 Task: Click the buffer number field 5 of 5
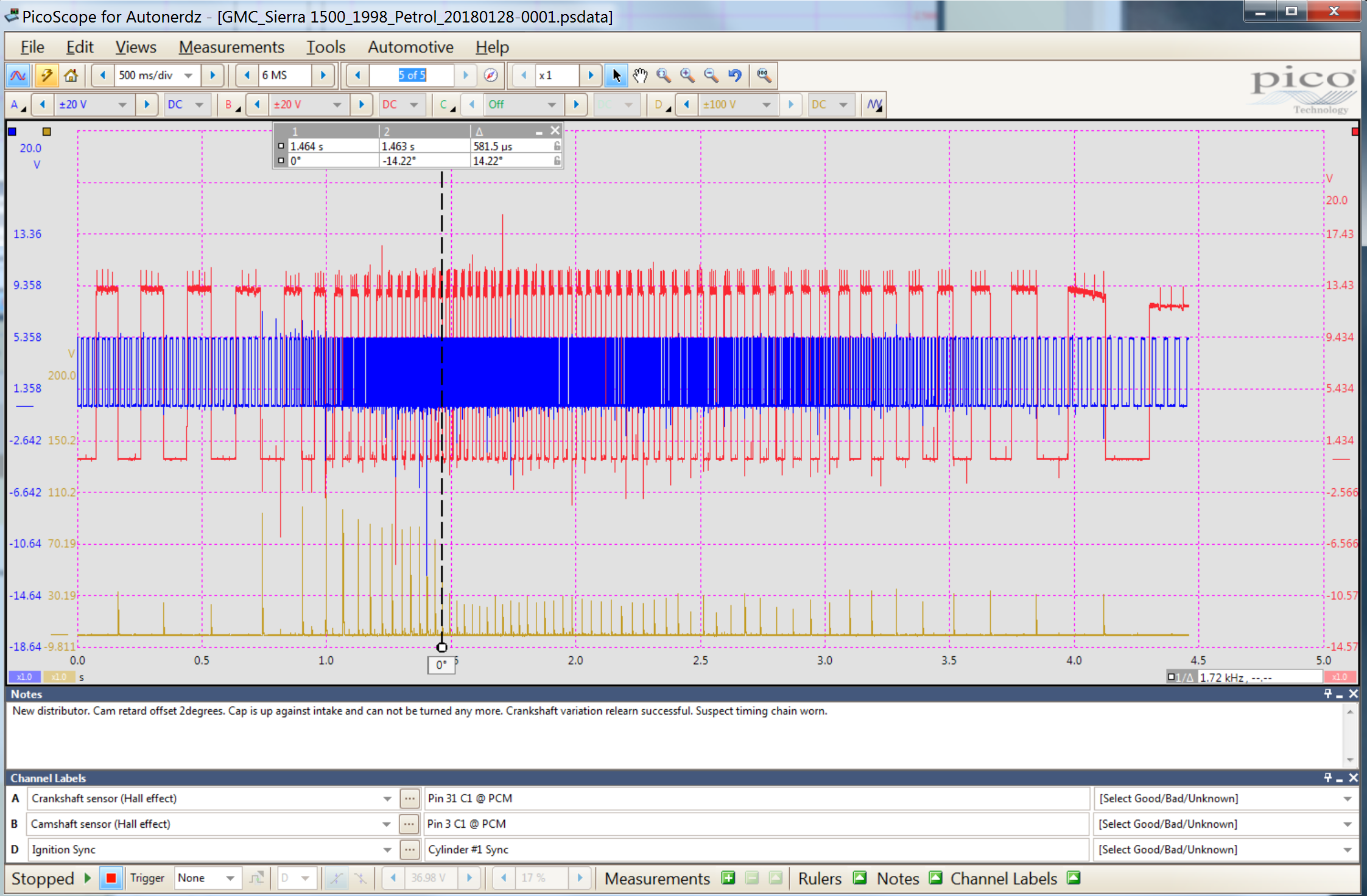tap(412, 75)
